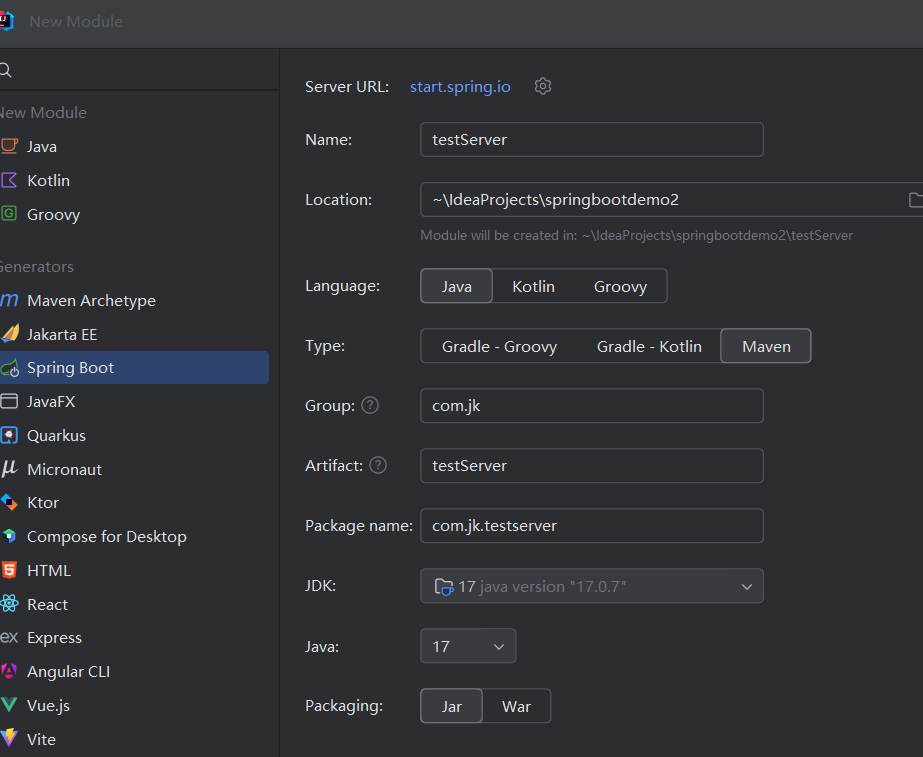The width and height of the screenshot is (923, 757).
Task: Click the Java module cup icon
Action: tap(9, 146)
